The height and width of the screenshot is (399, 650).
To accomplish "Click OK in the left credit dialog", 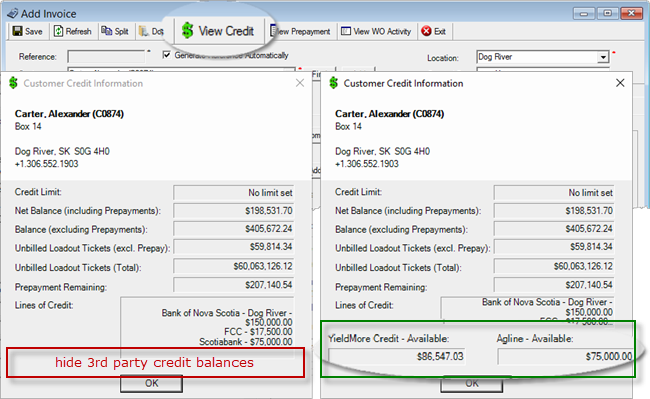I will (x=151, y=383).
